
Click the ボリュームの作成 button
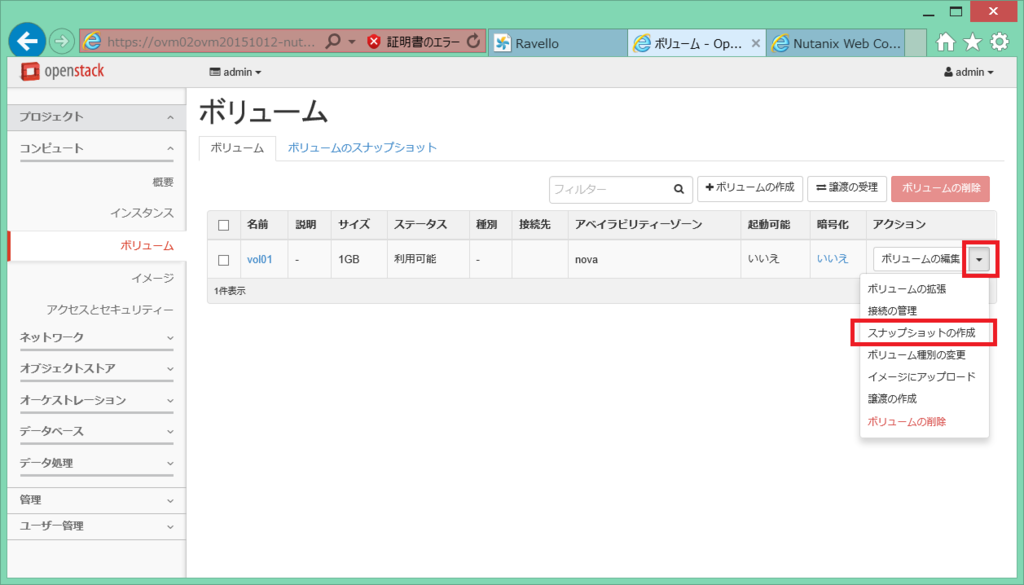click(x=750, y=189)
